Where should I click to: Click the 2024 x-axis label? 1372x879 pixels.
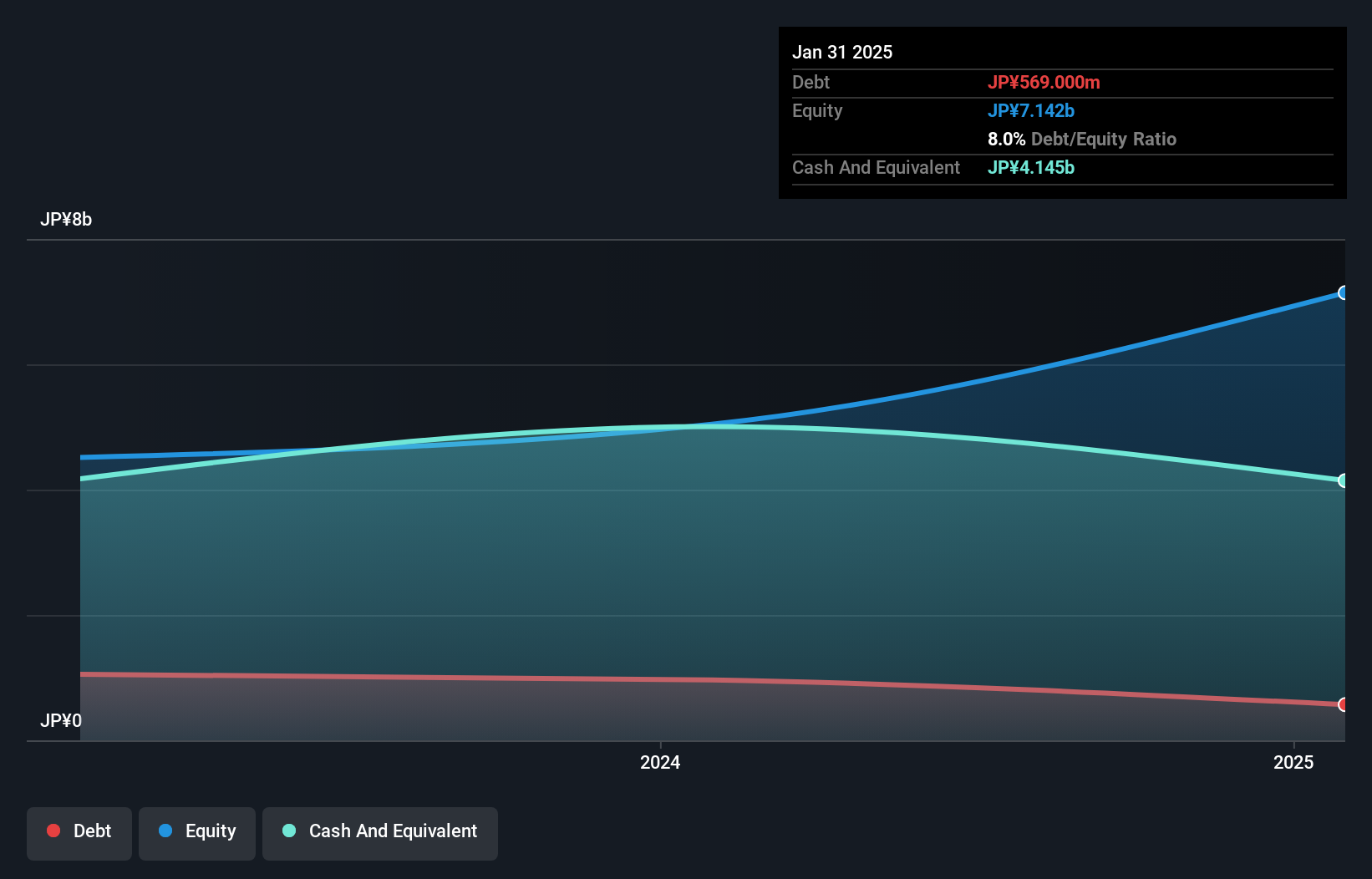[660, 762]
